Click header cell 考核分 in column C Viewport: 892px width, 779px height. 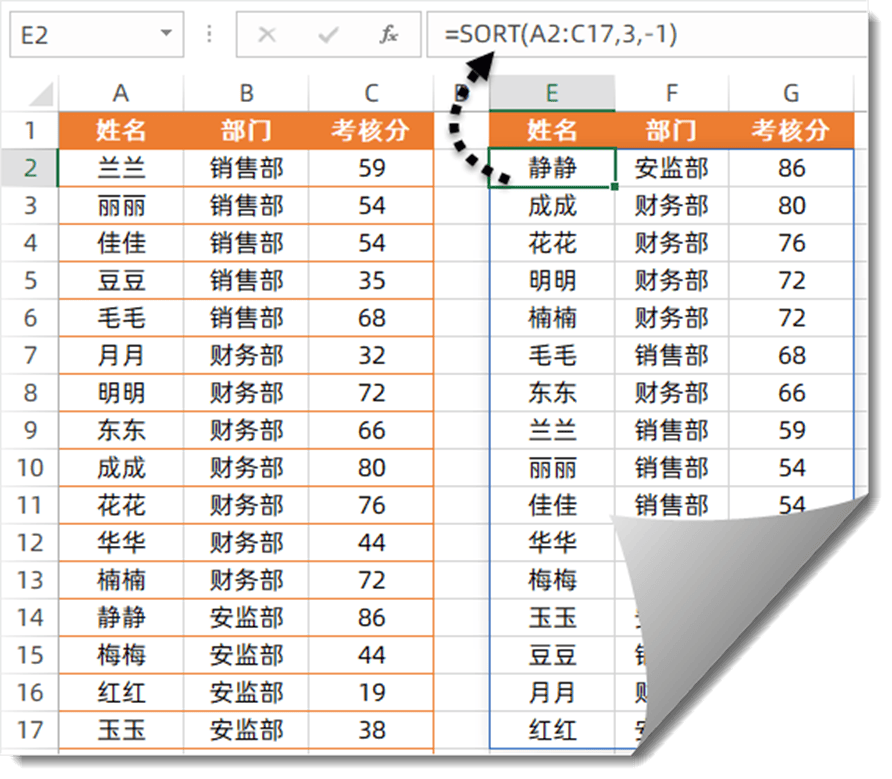tap(371, 130)
